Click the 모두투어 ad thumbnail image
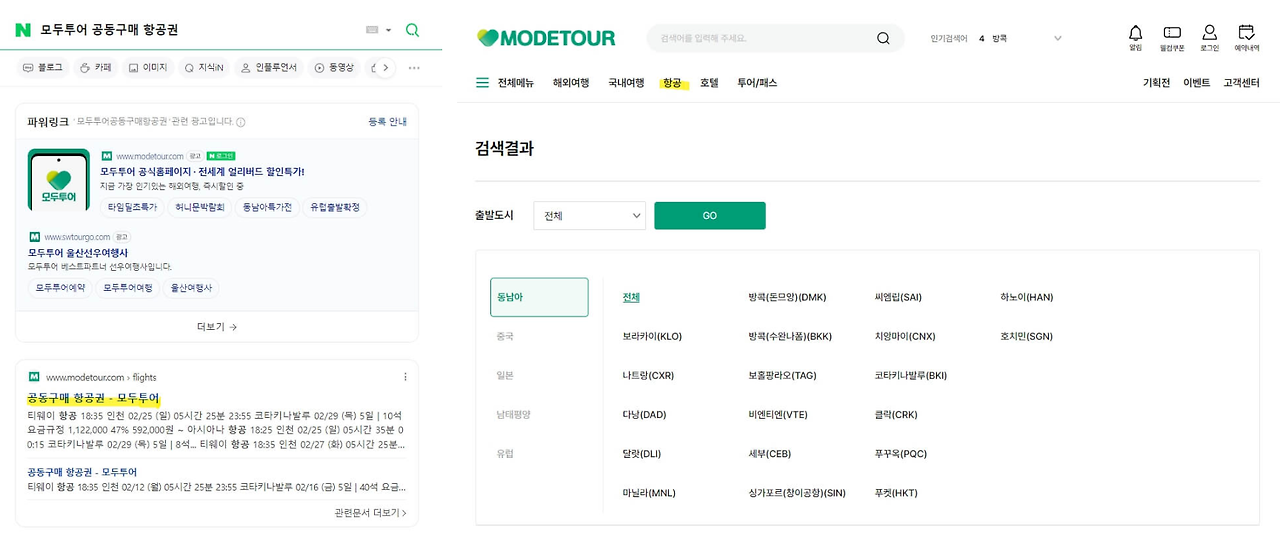The width and height of the screenshot is (1280, 540). click(59, 180)
